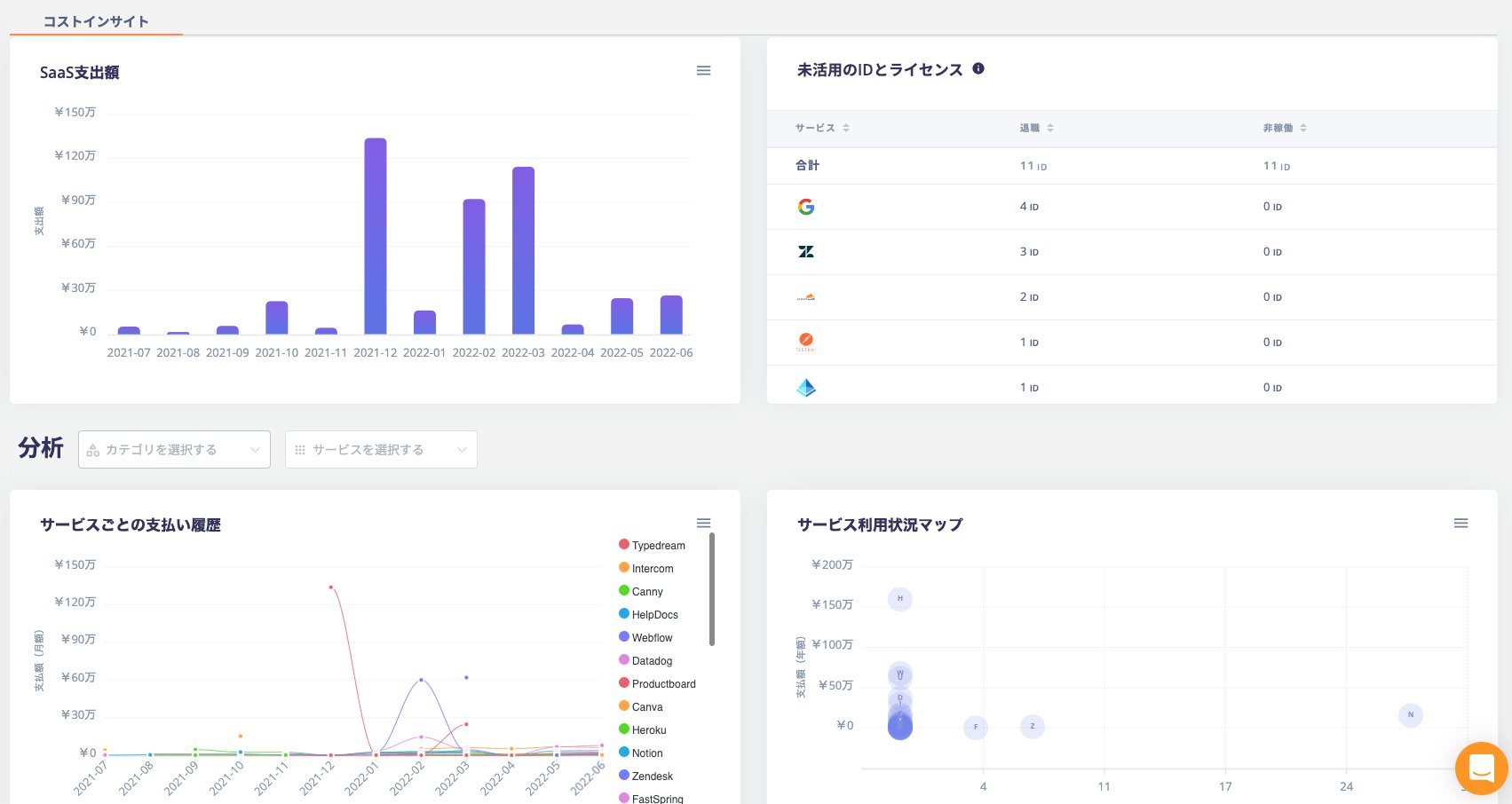Screen dimensions: 1512x804
Task: Sort the table by 退職 column arrows
Action: [1050, 128]
